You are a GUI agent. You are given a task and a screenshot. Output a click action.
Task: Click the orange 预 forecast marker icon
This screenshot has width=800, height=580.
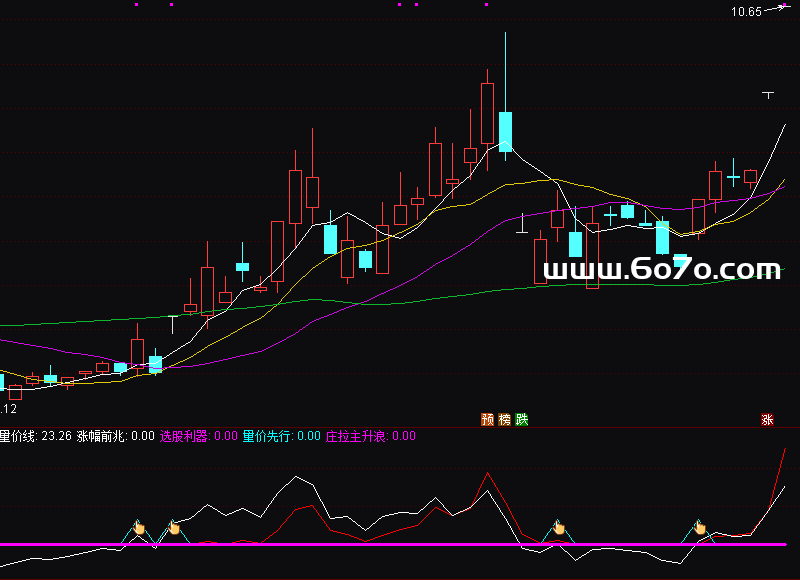(487, 419)
